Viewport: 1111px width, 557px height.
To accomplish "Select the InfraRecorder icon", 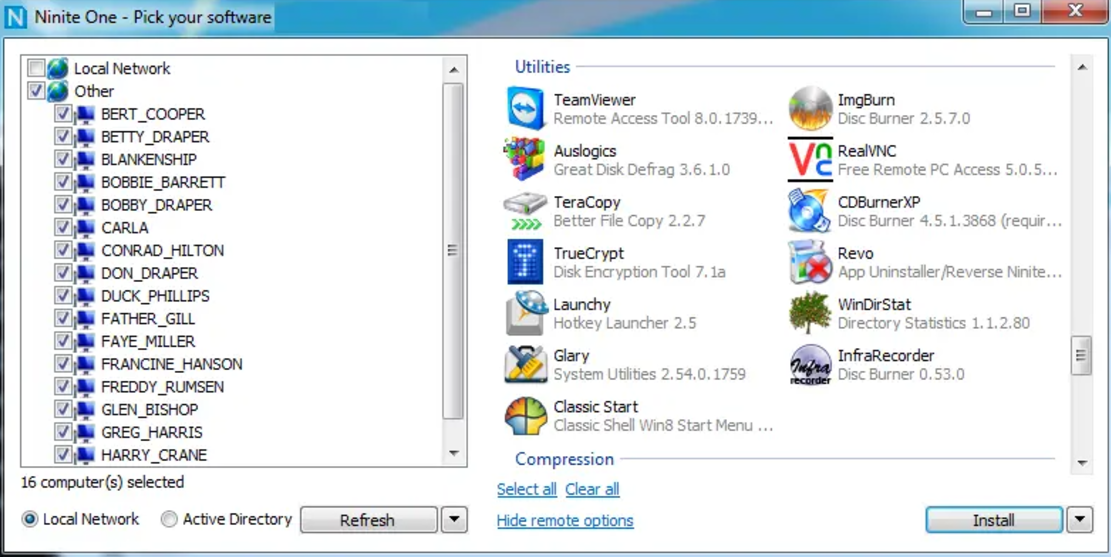I will pyautogui.click(x=811, y=364).
